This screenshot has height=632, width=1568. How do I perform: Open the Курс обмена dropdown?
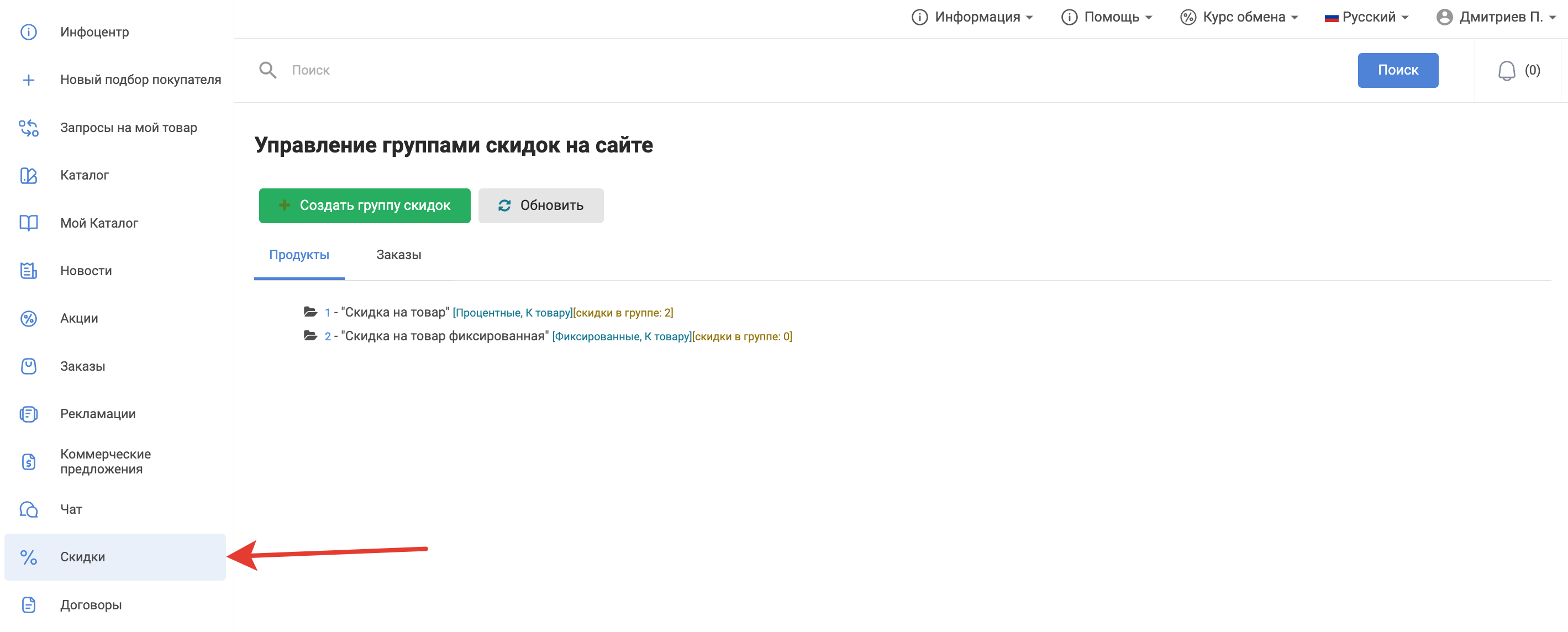(x=1239, y=17)
